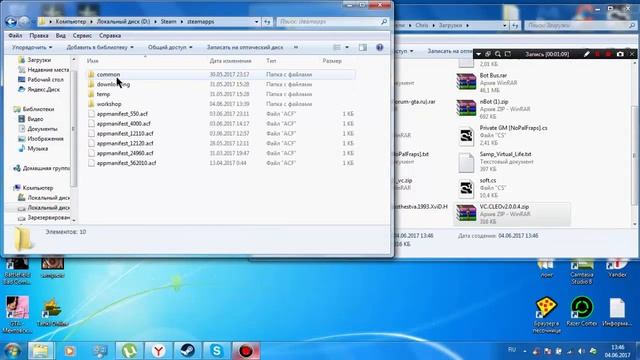Click the recorder pencil draw icon

click(587, 54)
